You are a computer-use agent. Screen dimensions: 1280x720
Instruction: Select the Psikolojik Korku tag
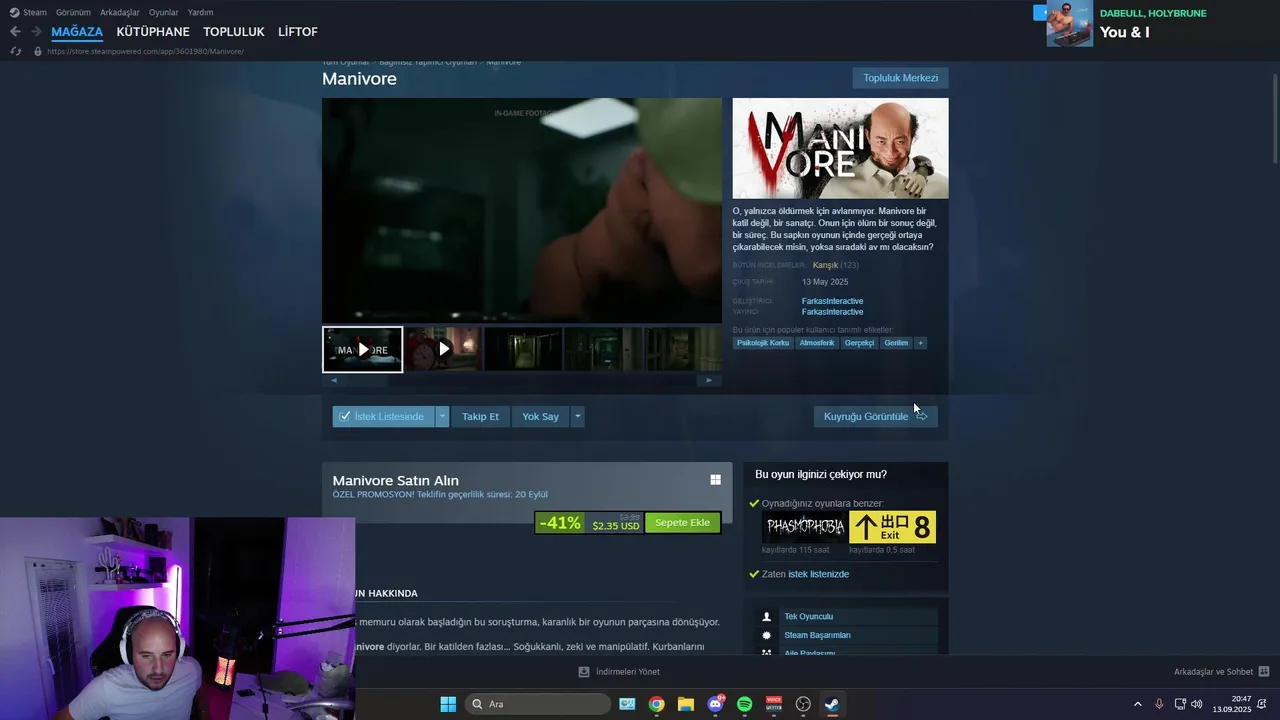(x=763, y=343)
